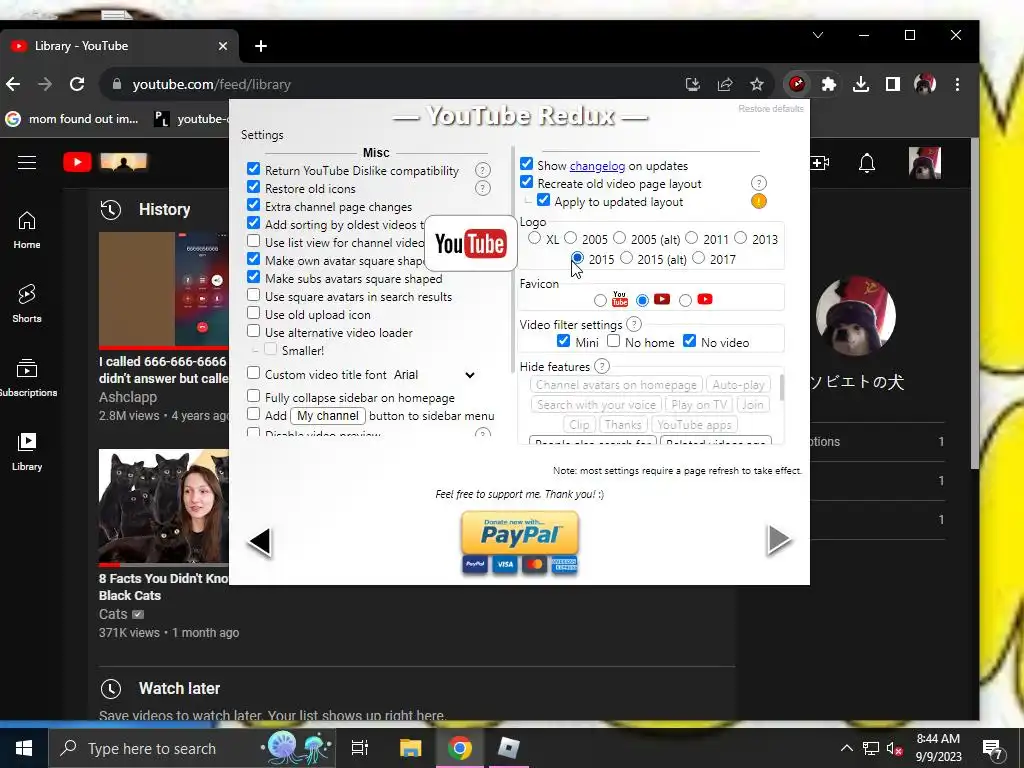Open the Chrome extensions puzzle icon
Viewport: 1024px width, 768px height.
829,84
